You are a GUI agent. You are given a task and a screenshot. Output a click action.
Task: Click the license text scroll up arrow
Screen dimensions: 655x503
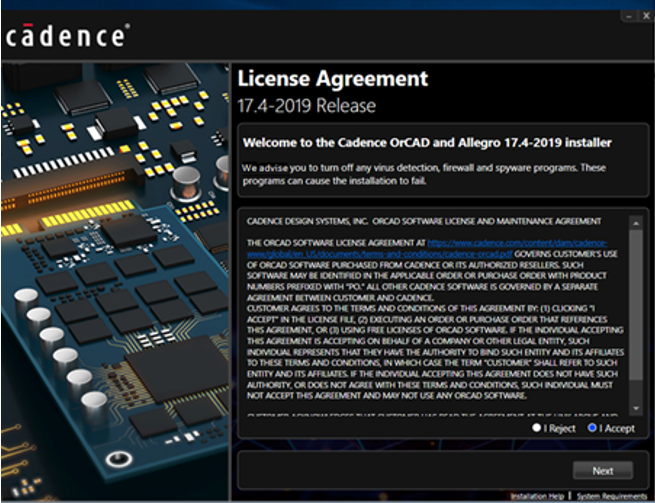pos(636,224)
